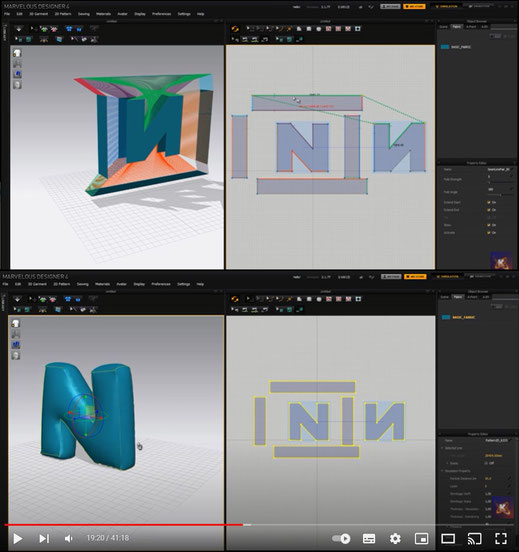Click the Simulate arrow icon in lower 3D toolbar

click(17, 299)
